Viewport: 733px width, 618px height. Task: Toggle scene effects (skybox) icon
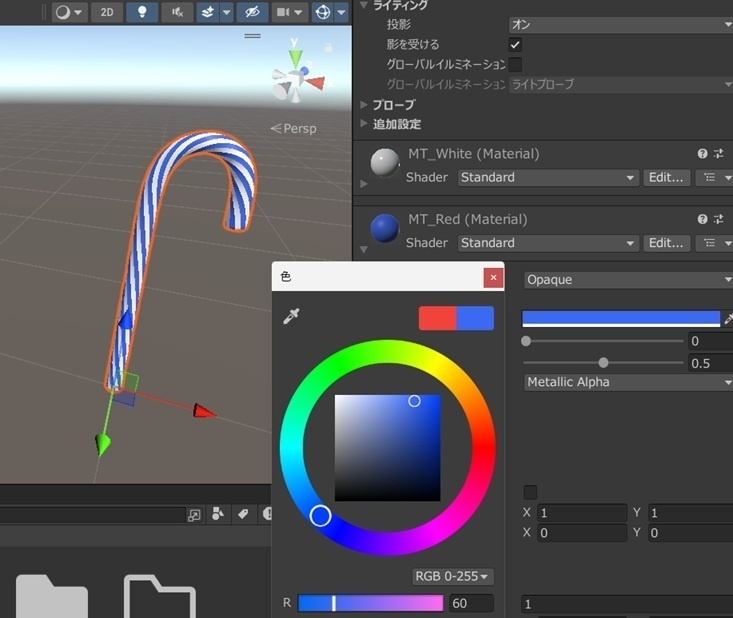tap(208, 12)
